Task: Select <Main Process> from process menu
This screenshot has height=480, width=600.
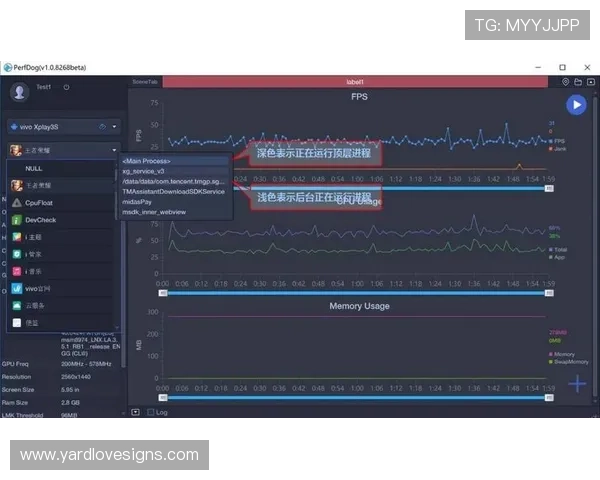Action: click(x=146, y=161)
